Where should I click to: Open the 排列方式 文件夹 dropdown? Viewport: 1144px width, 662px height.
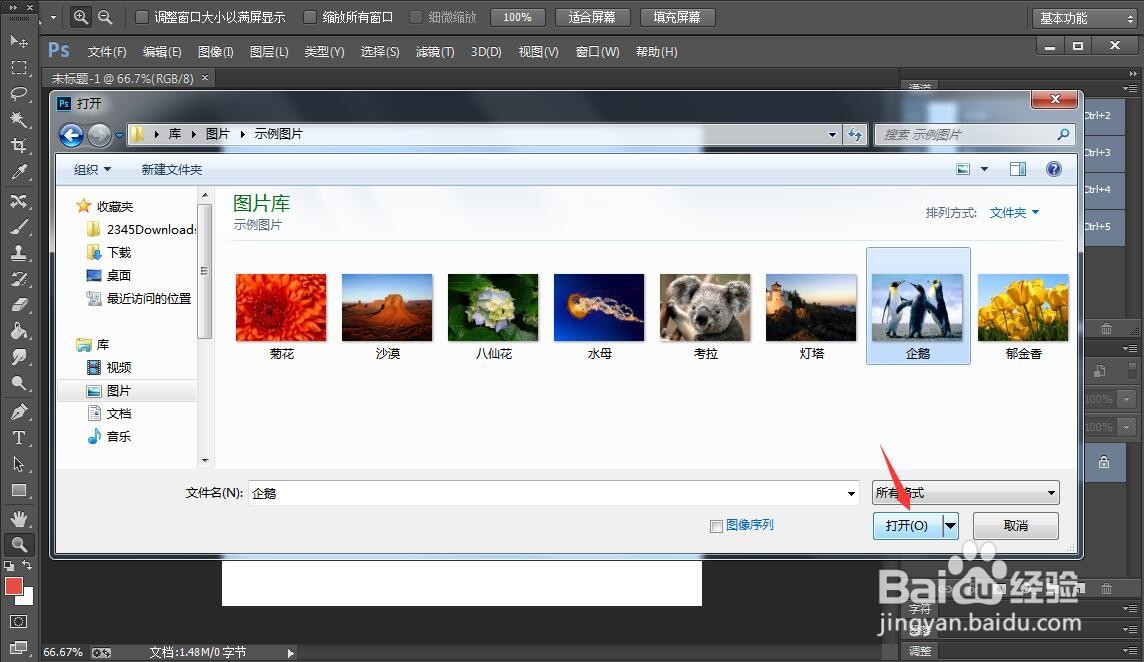tap(1013, 212)
